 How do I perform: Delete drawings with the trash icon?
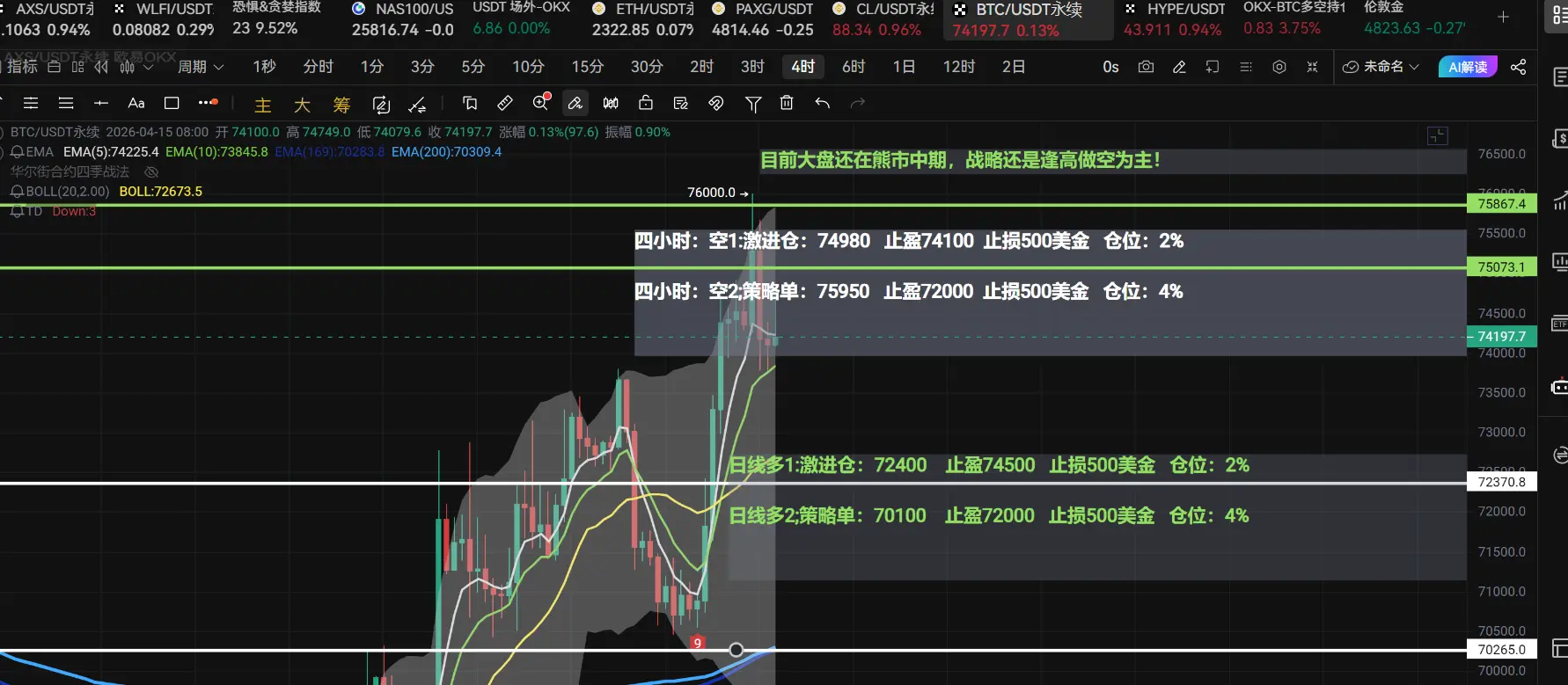(787, 103)
